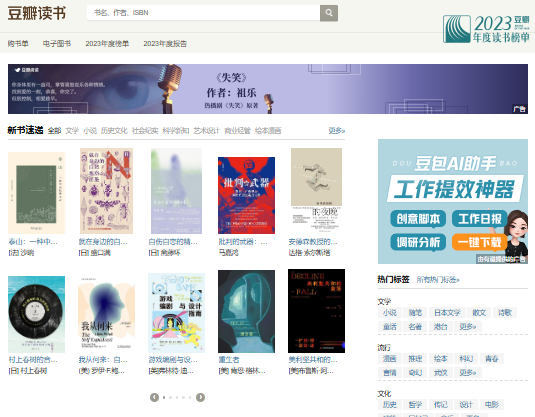Screen dimensions: 535x417
Task: Open 更多» link for new books
Action: pos(337,131)
